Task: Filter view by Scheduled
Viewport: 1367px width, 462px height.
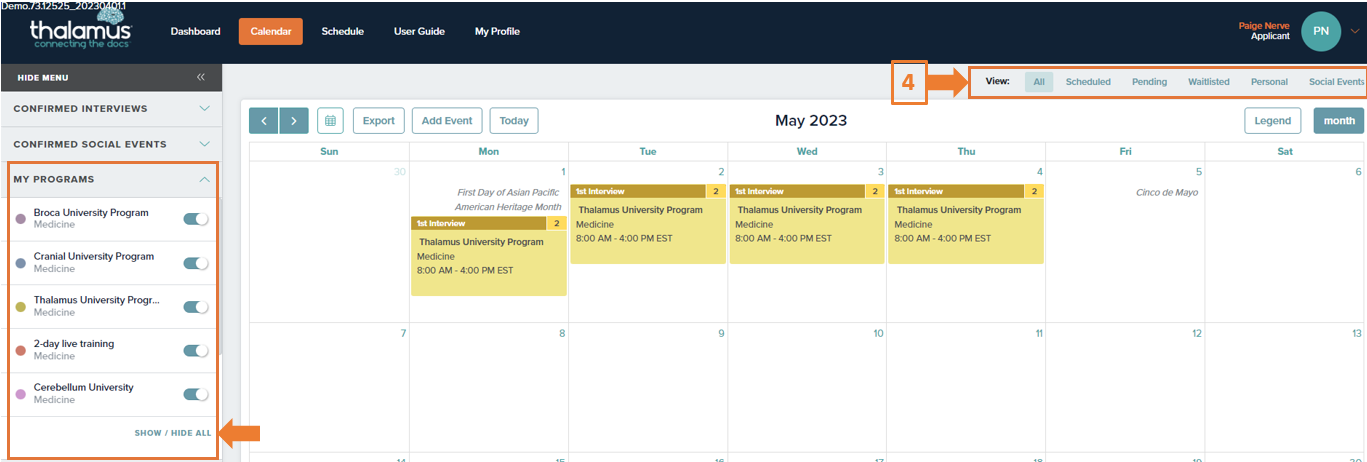Action: point(1088,82)
